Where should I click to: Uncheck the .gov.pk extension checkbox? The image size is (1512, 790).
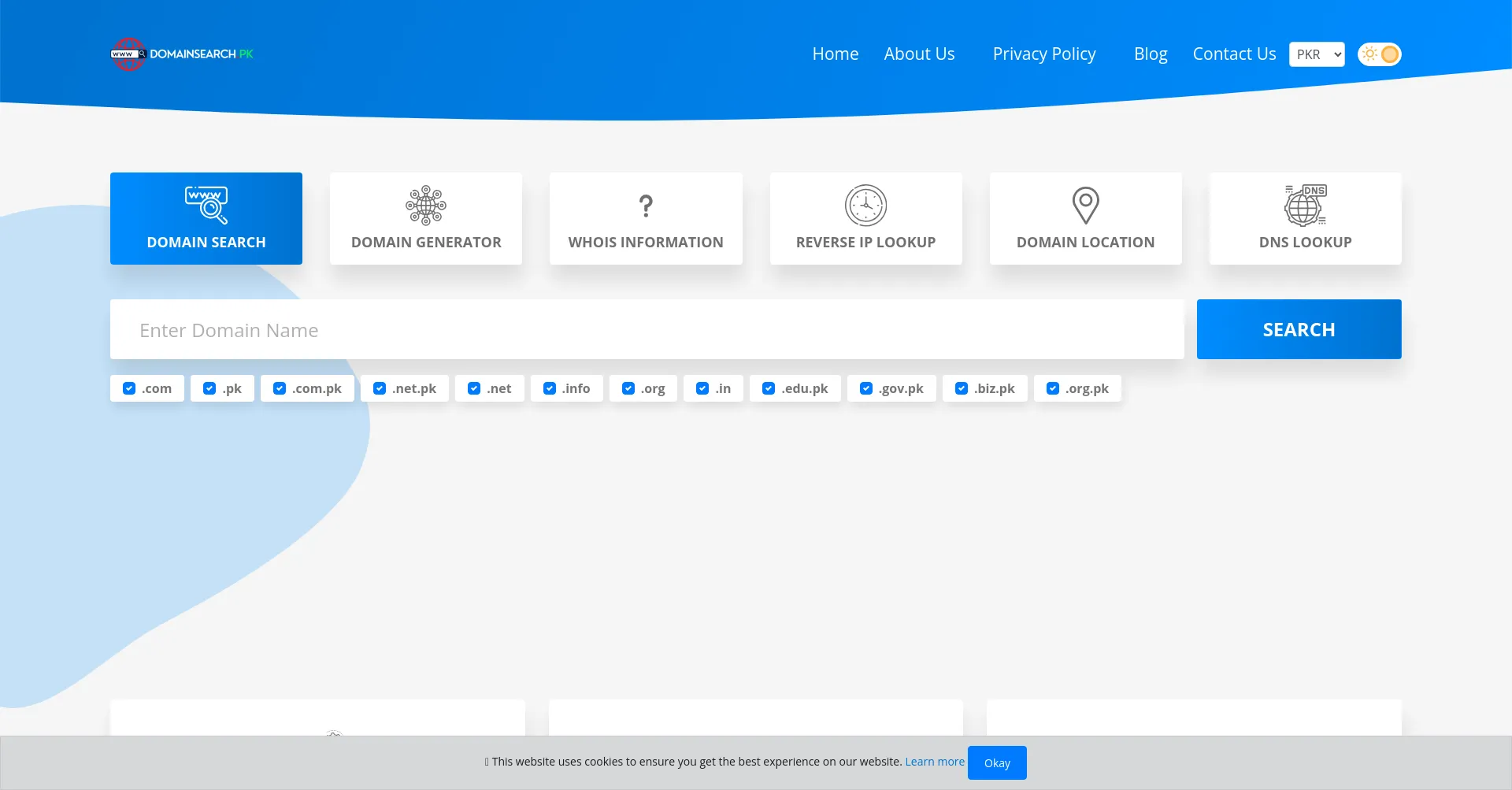point(866,388)
